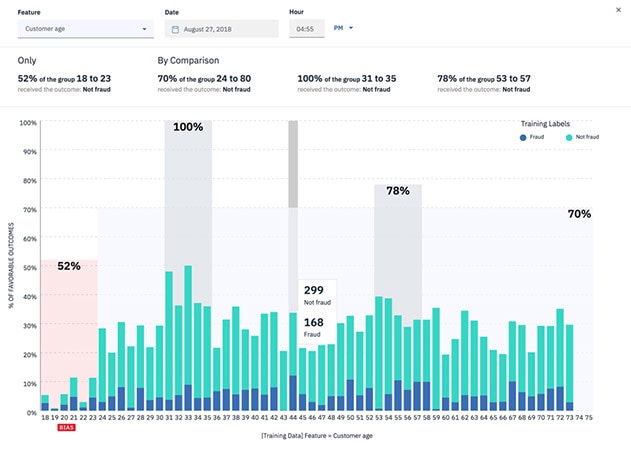The width and height of the screenshot is (631, 463).
Task: Click the Hour input showing 04:55
Action: point(307,29)
